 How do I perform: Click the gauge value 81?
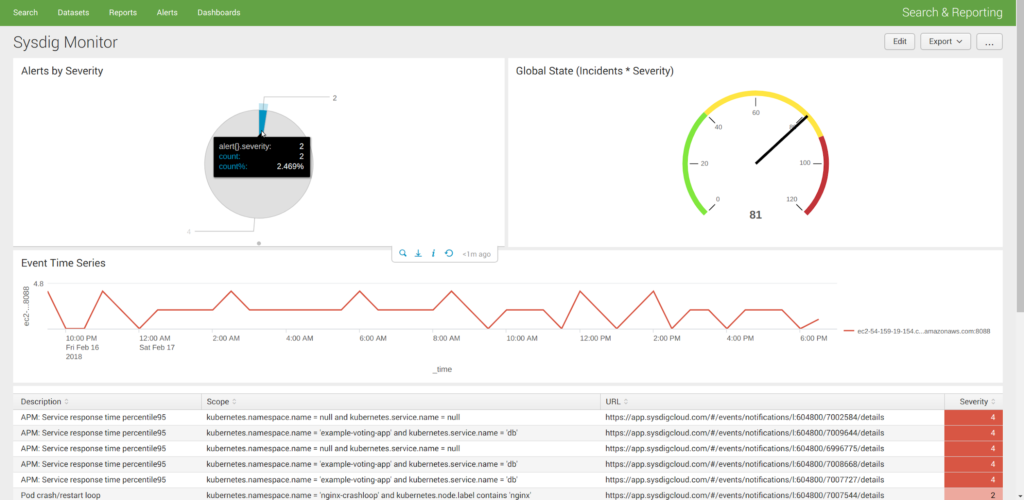[756, 215]
